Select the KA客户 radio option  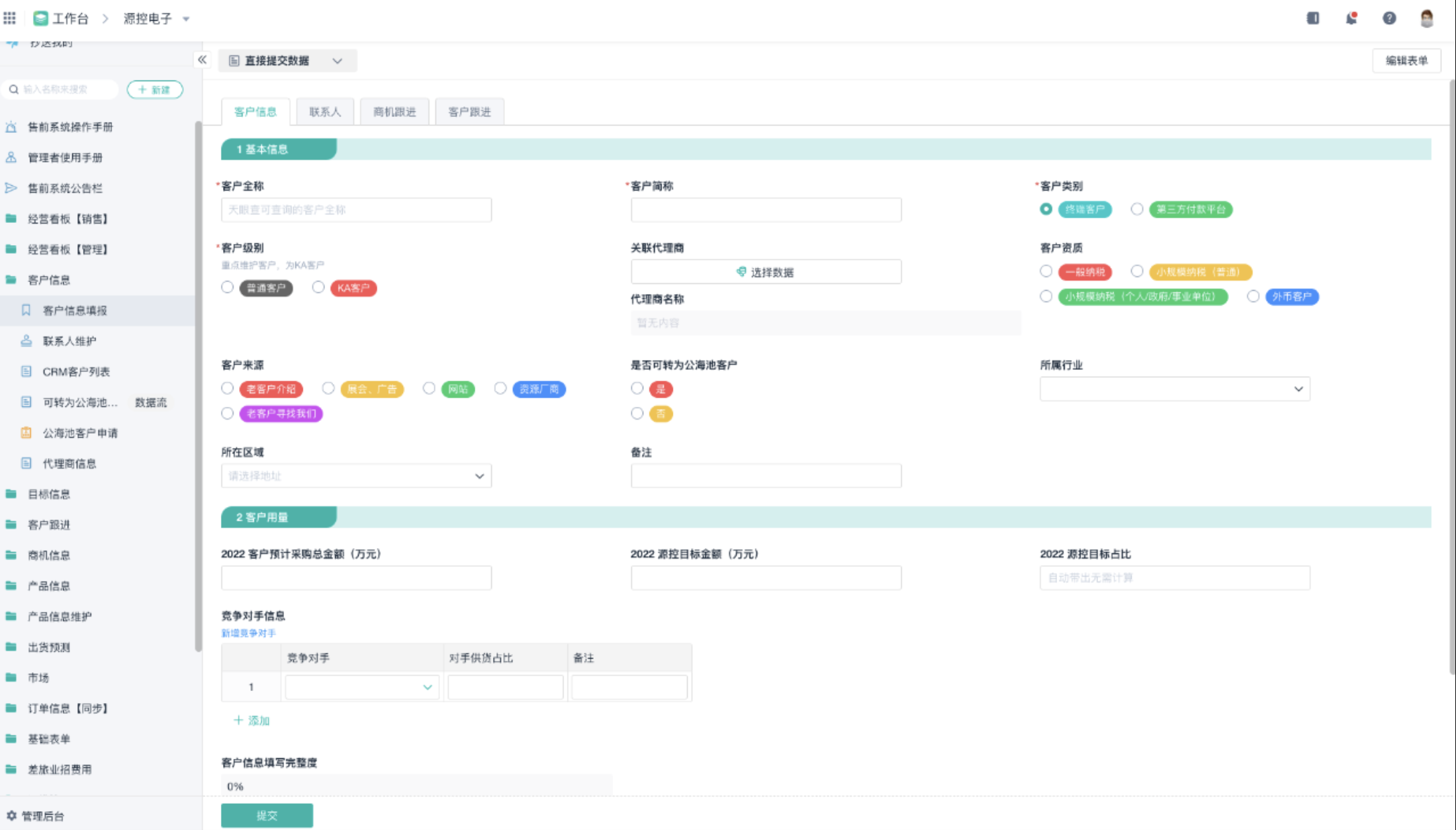click(x=318, y=287)
